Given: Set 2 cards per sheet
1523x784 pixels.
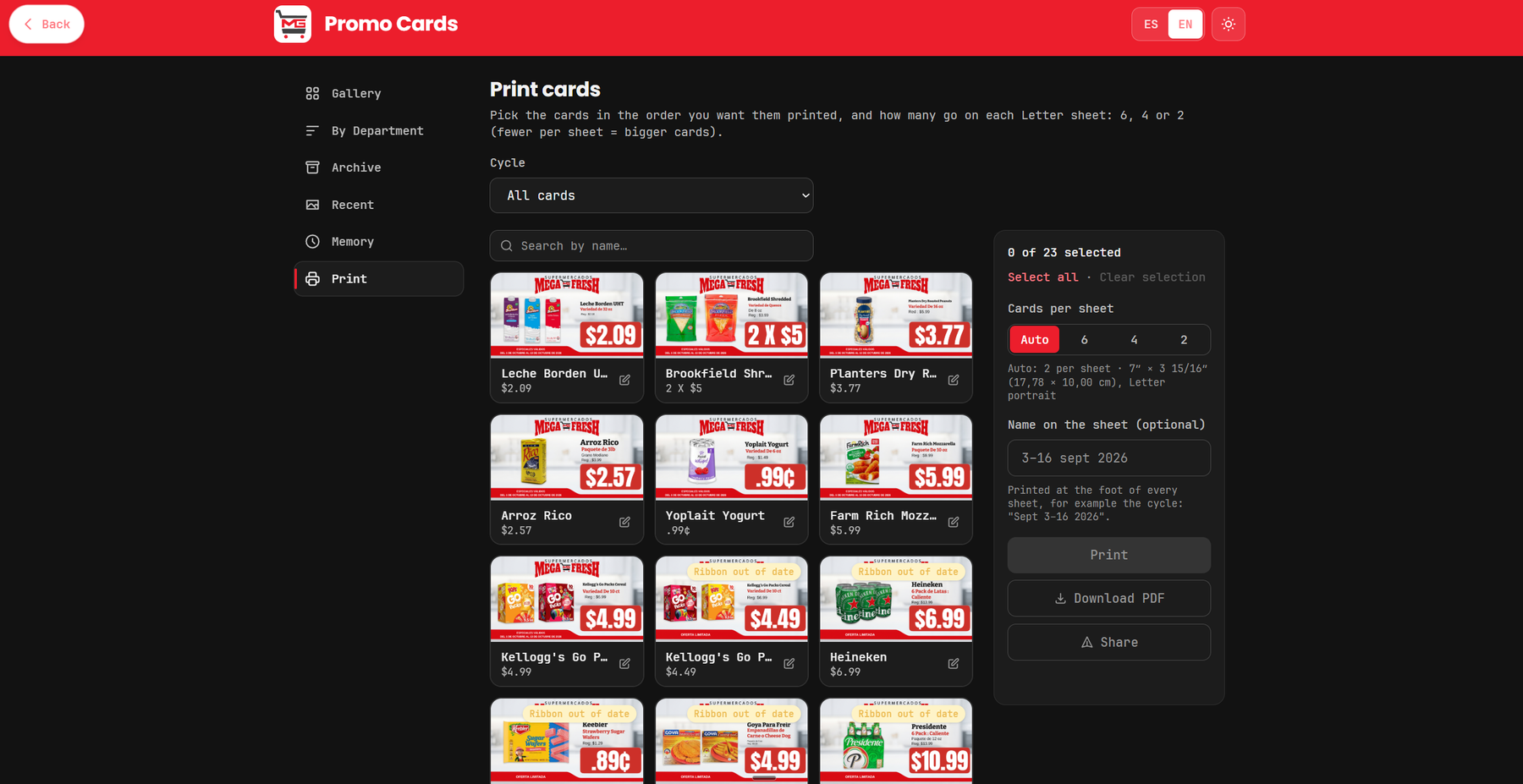Looking at the screenshot, I should (1184, 339).
